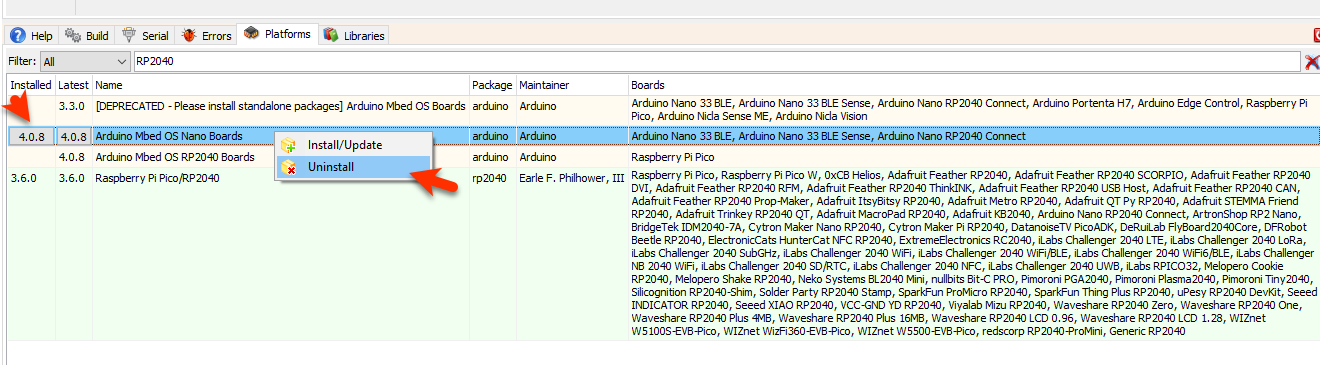The width and height of the screenshot is (1320, 365).
Task: Select Arduino Mbed OS RP2040 Boards row
Action: tap(662, 157)
